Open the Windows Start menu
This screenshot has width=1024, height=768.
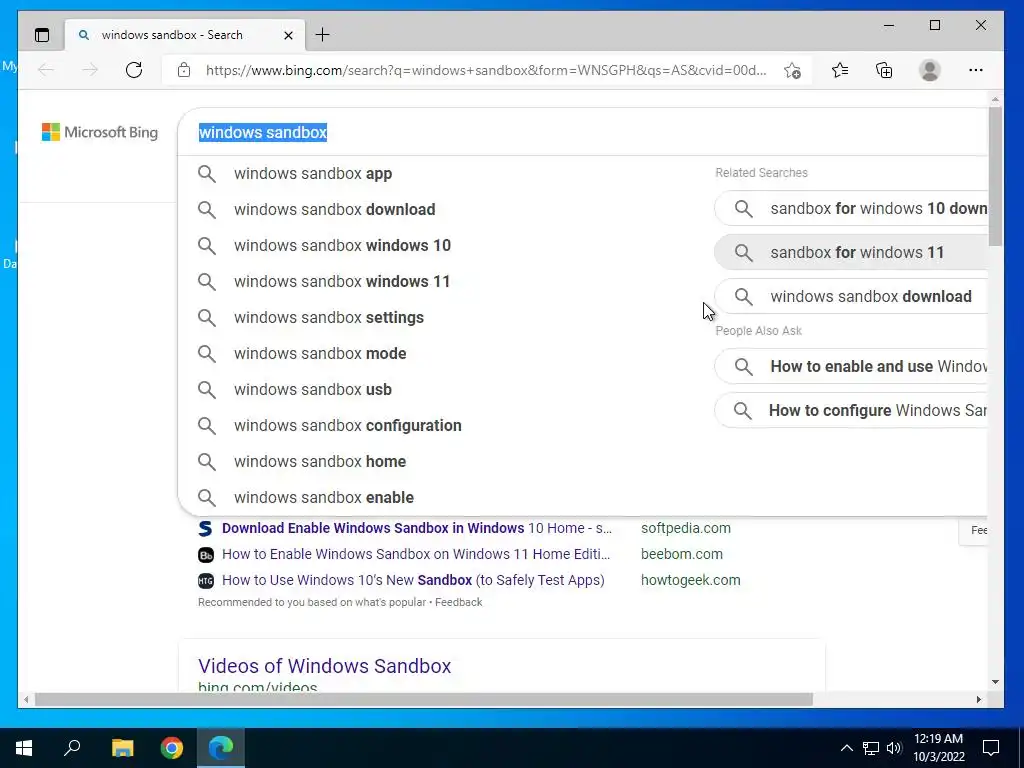pos(24,748)
